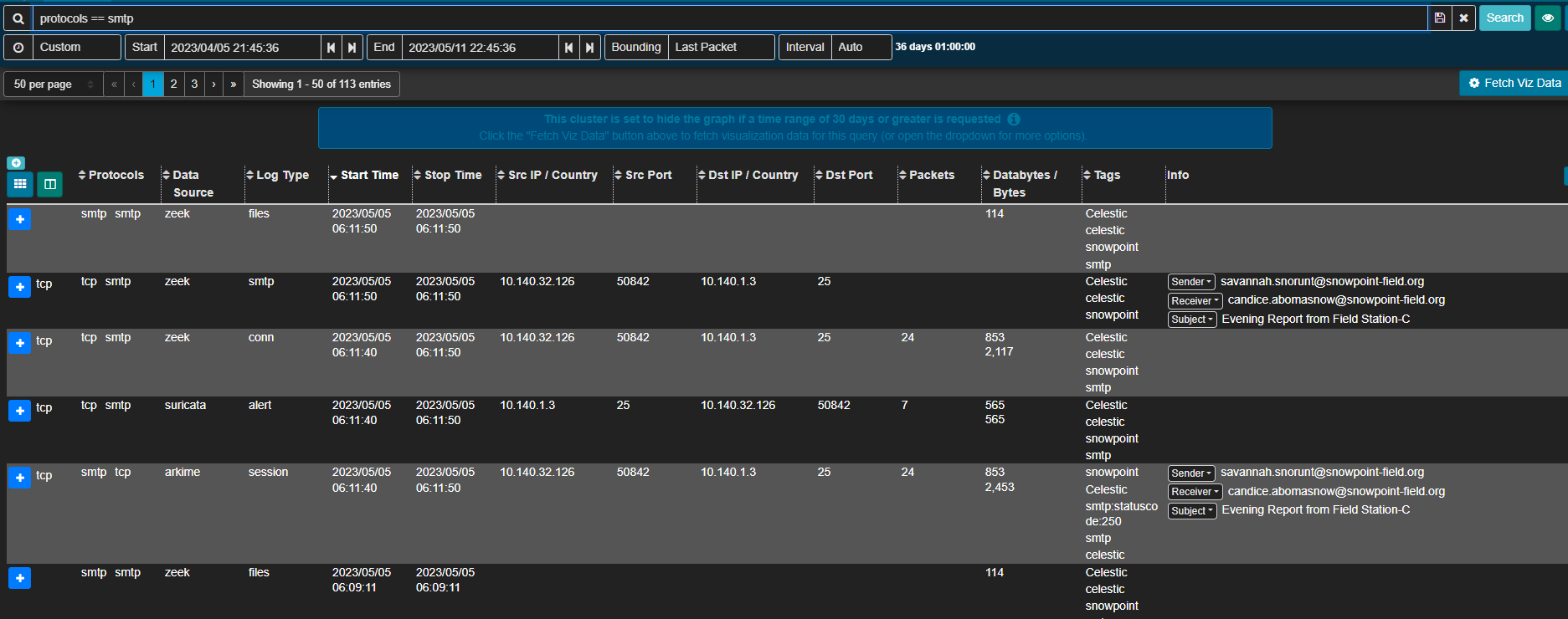Screen dimensions: 1568x619
Task: Clear the search expression
Action: pyautogui.click(x=1463, y=18)
